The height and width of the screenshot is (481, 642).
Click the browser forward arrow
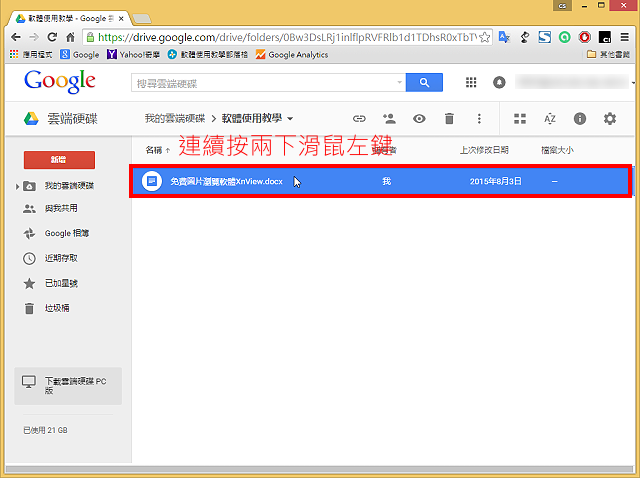(x=34, y=38)
